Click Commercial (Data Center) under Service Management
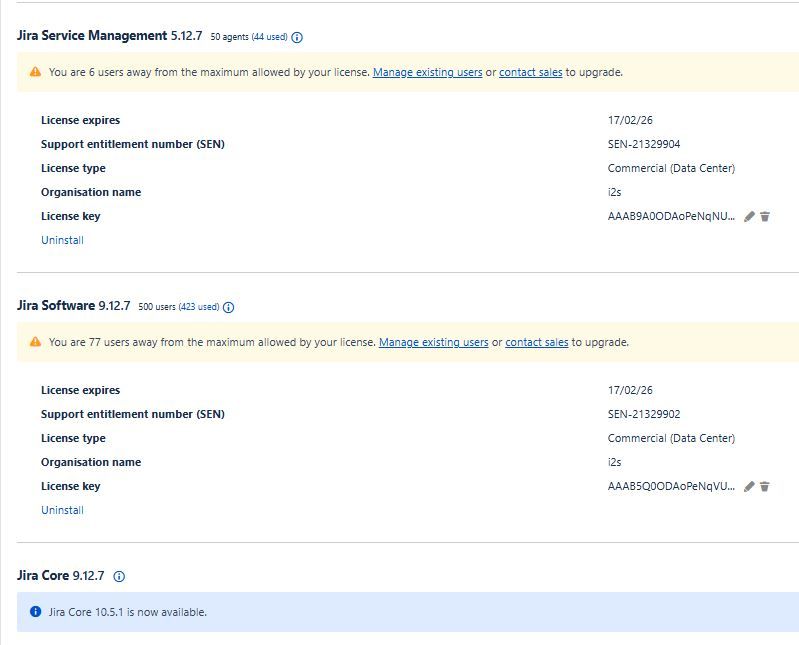This screenshot has width=799, height=645. (x=671, y=168)
